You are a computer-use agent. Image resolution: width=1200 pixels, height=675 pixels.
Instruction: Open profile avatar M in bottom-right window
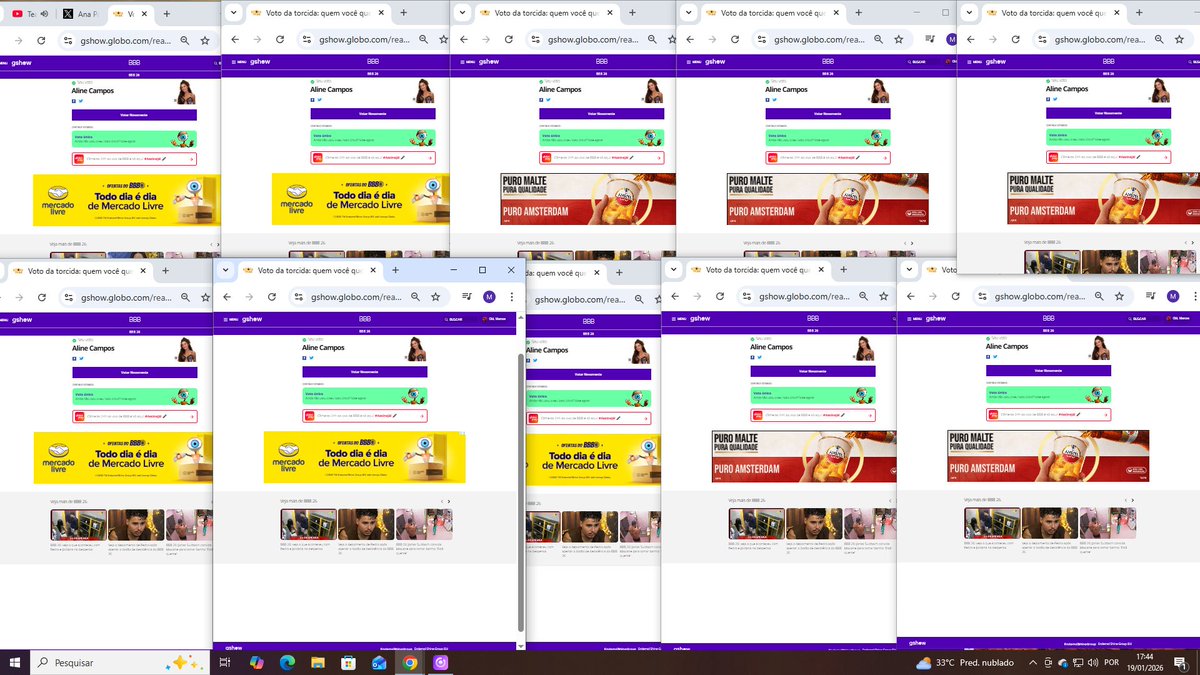[x=1175, y=296]
